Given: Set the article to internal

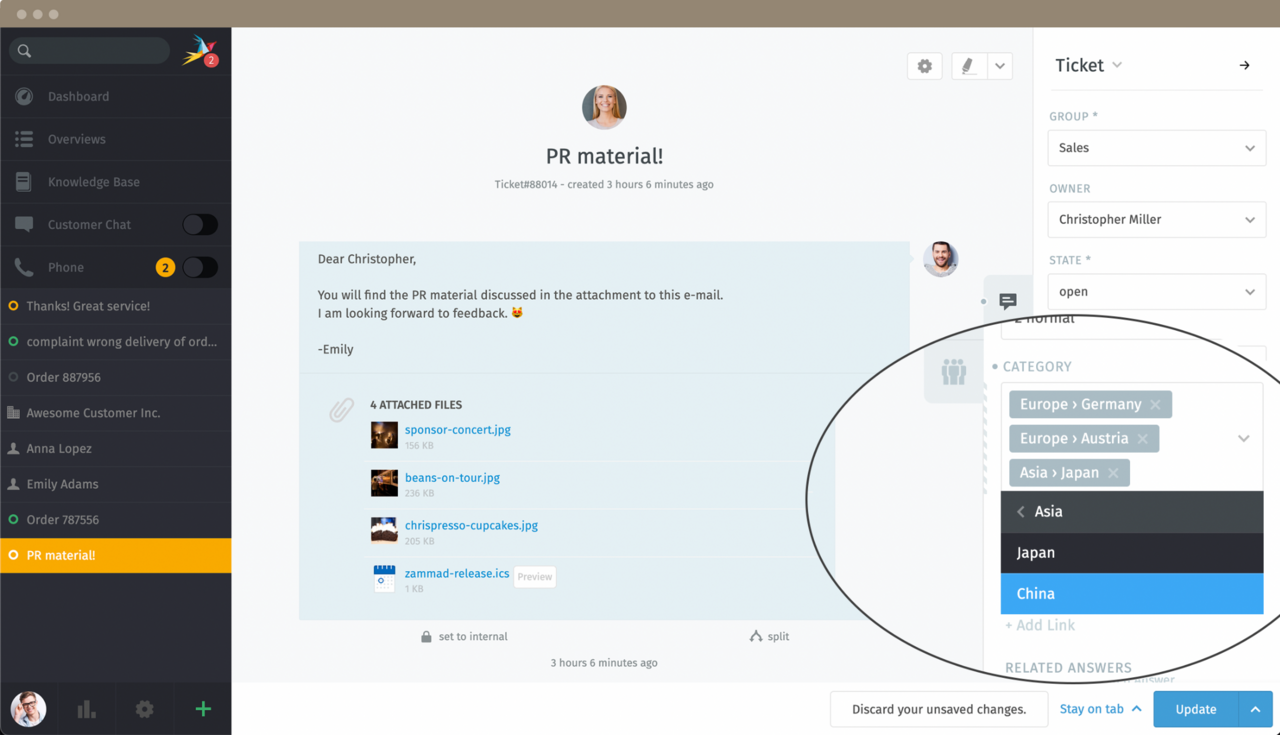Looking at the screenshot, I should coord(464,636).
